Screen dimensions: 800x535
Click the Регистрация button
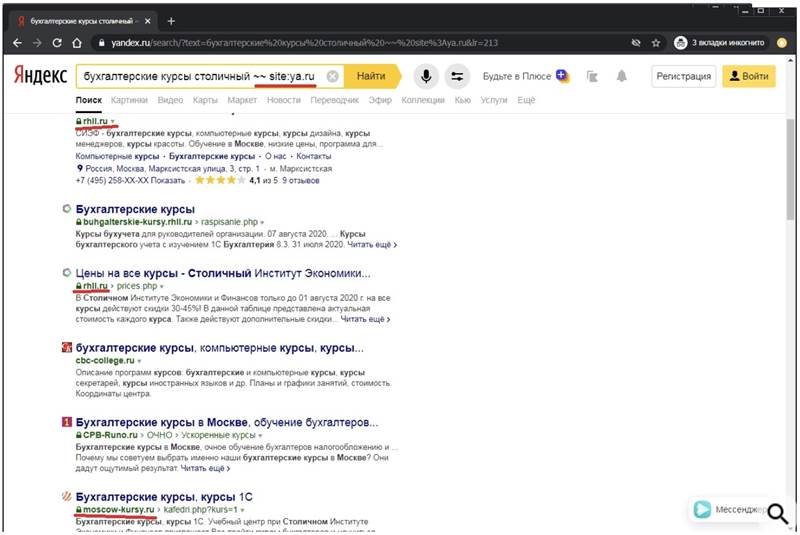[x=684, y=76]
